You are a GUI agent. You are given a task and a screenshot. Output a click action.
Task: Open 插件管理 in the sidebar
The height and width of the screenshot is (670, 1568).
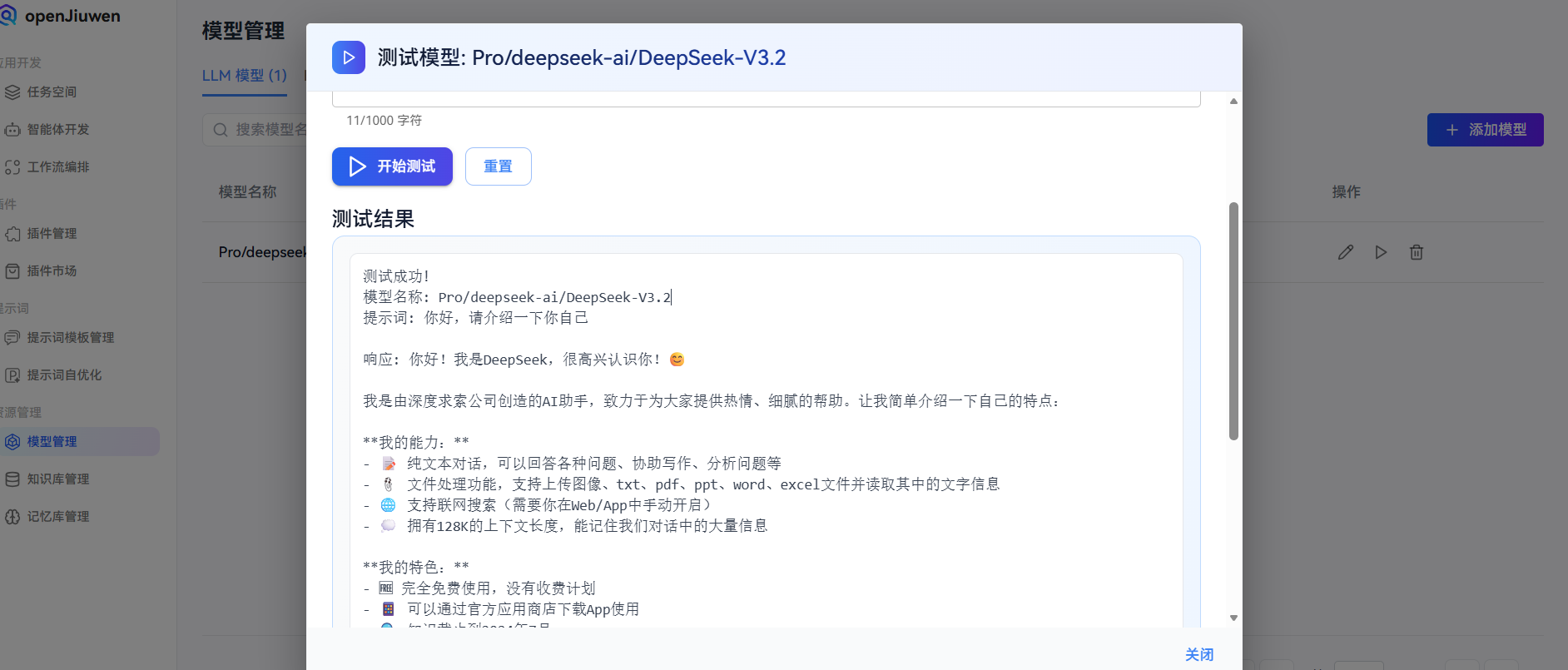pos(52,233)
